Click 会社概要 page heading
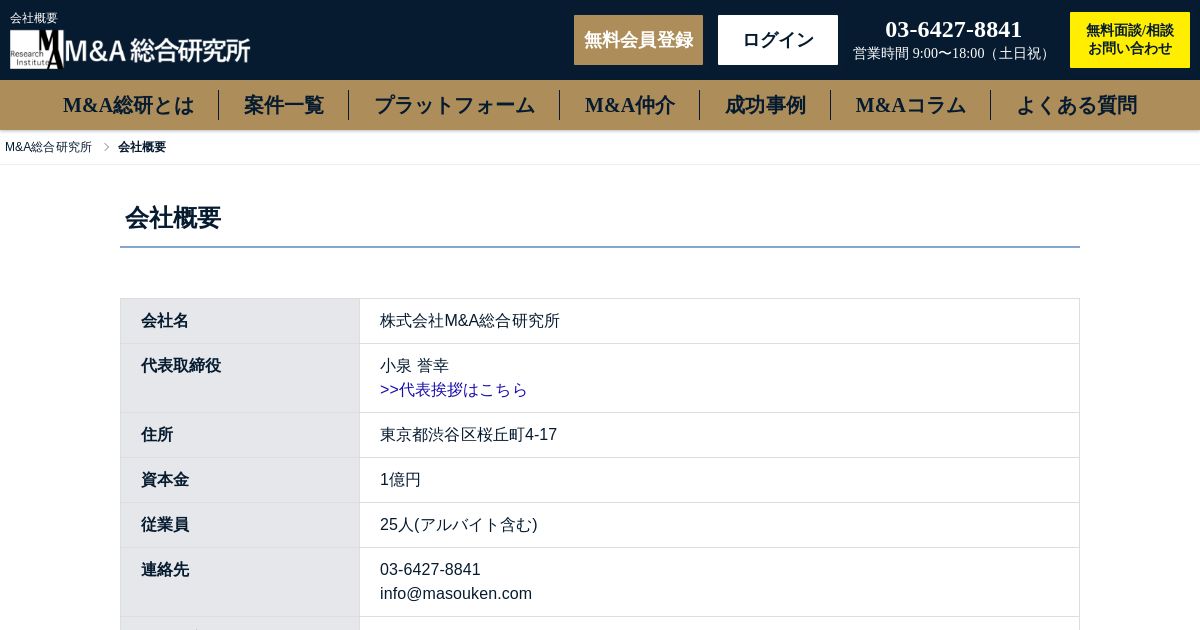Image resolution: width=1200 pixels, height=630 pixels. (173, 217)
